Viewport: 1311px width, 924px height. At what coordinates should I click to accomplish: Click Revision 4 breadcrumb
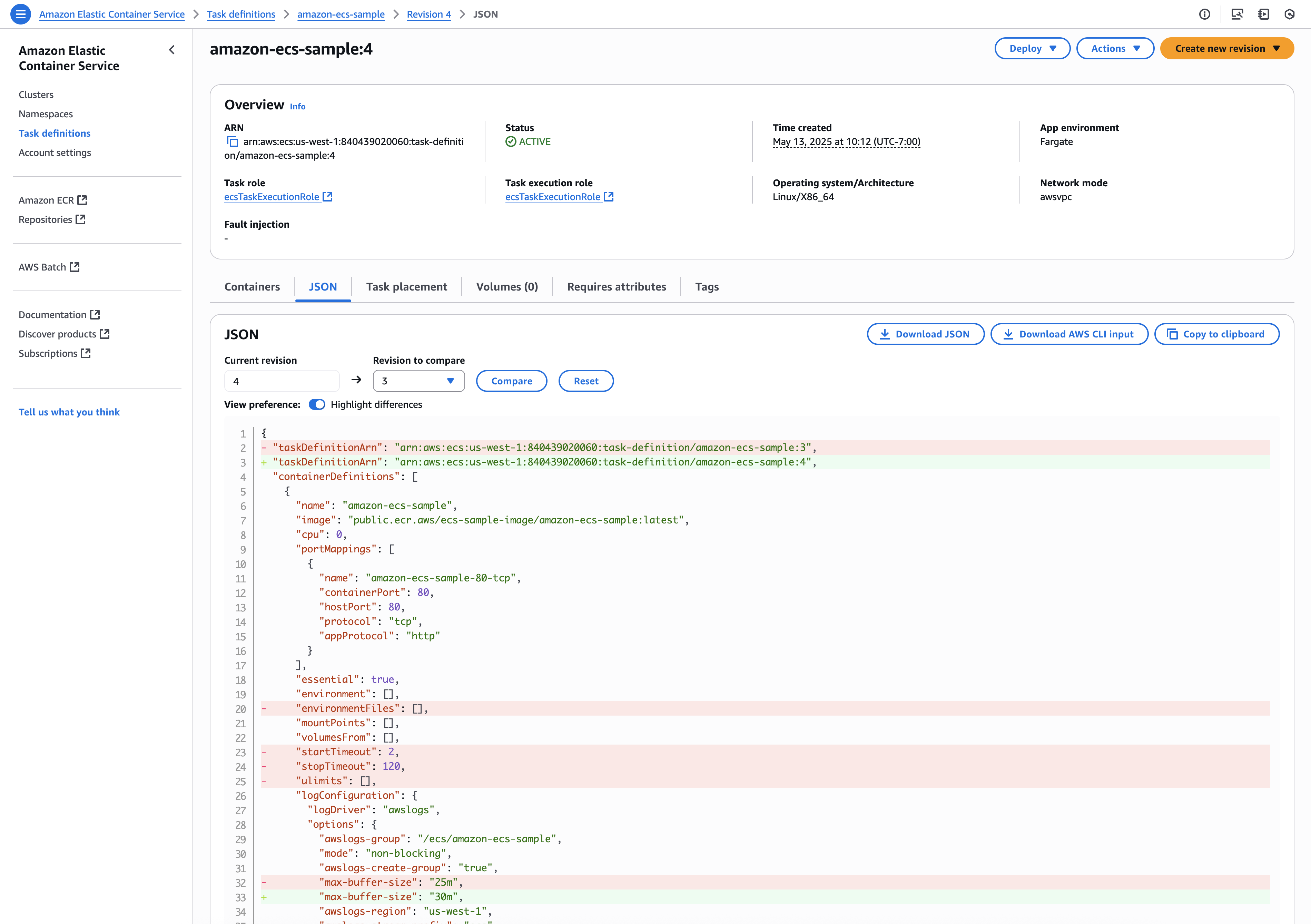[429, 14]
